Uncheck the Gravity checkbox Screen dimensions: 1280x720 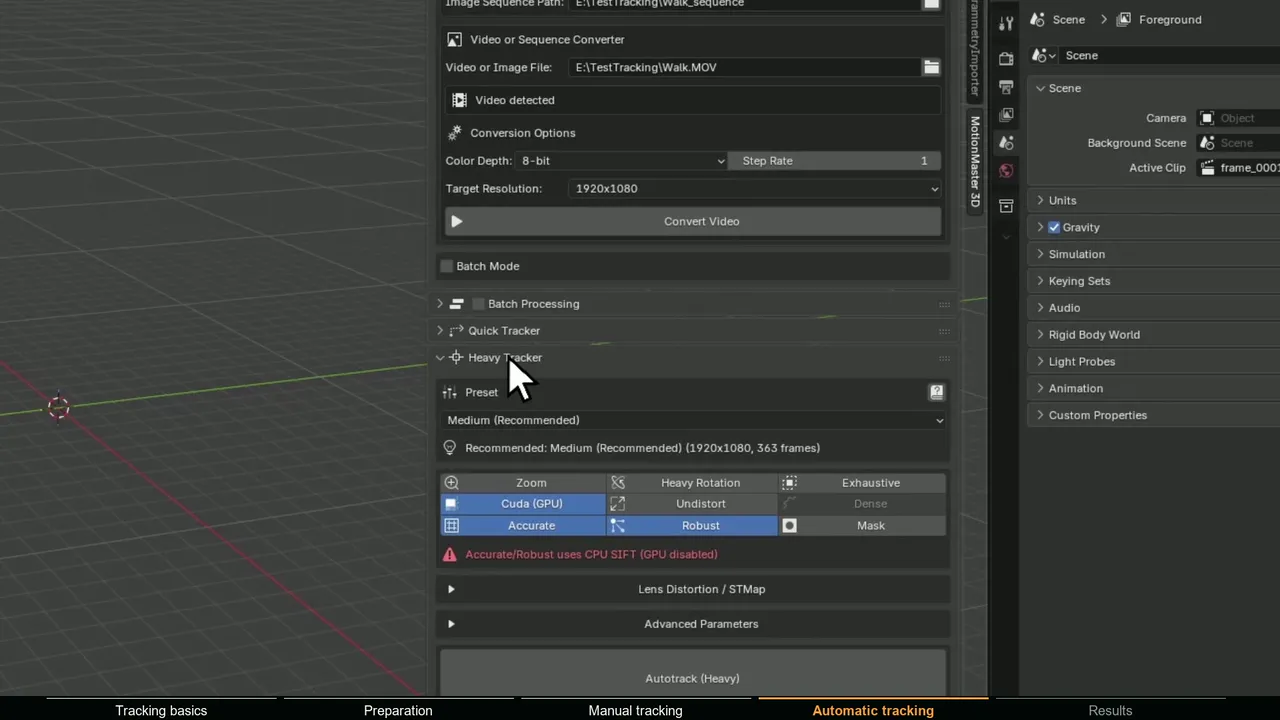(x=1054, y=227)
